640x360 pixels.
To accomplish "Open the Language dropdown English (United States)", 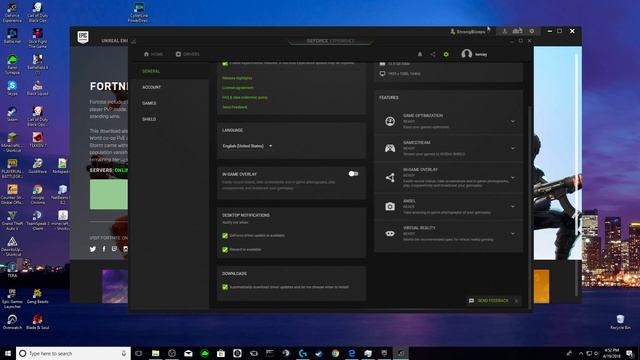I will 247,146.
